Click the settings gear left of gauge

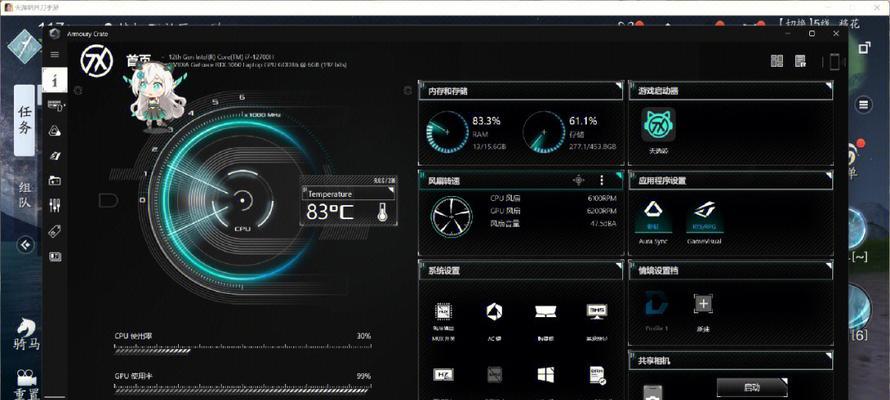point(78,91)
